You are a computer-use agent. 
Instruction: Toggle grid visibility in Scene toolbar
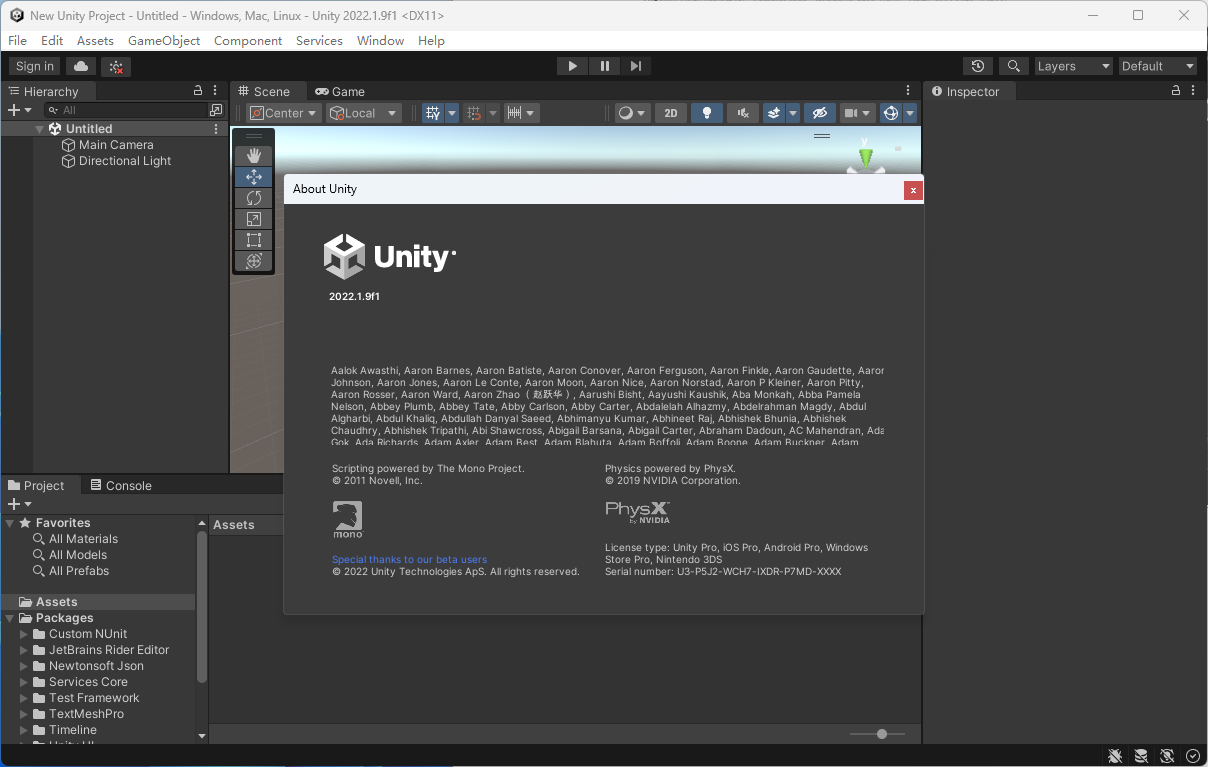click(x=433, y=113)
